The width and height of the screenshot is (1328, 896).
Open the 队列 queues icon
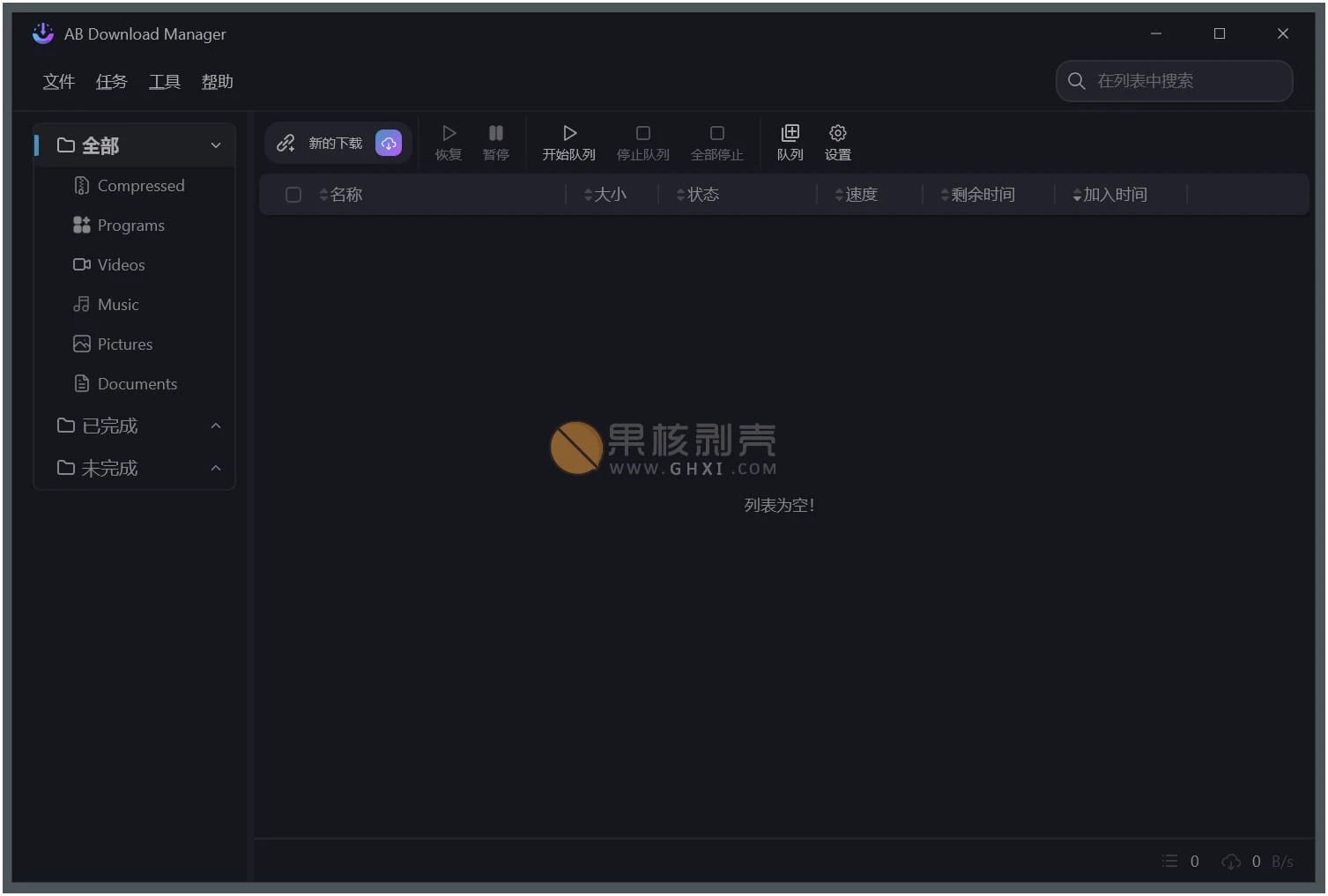(x=790, y=133)
